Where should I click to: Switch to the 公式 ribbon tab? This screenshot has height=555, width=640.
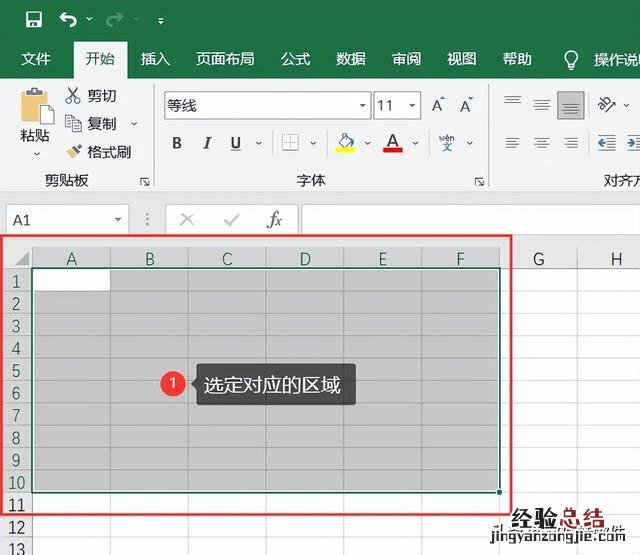(x=295, y=59)
